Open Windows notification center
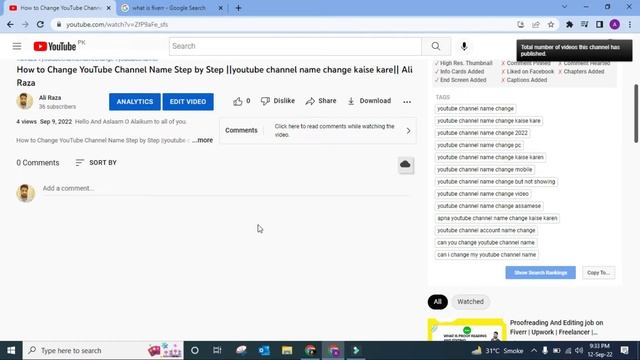This screenshot has height=360, width=640. (x=624, y=350)
